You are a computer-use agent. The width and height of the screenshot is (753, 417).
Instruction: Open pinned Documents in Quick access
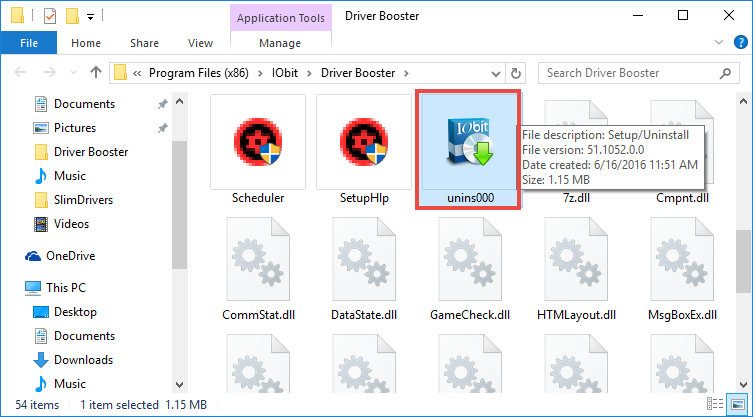pos(74,104)
